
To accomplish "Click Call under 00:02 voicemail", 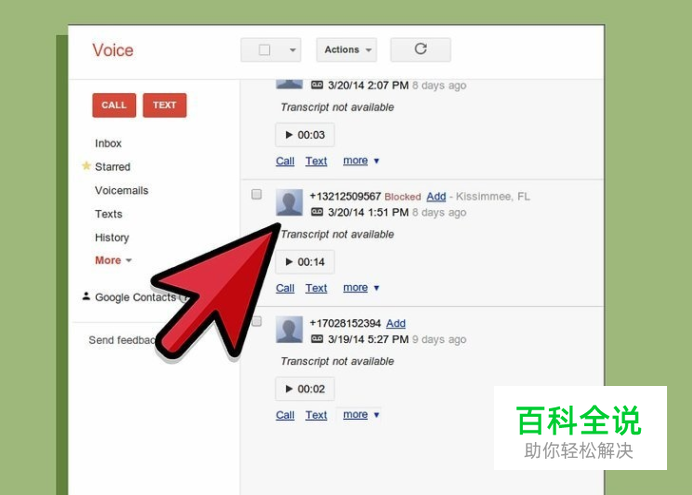I will (285, 415).
